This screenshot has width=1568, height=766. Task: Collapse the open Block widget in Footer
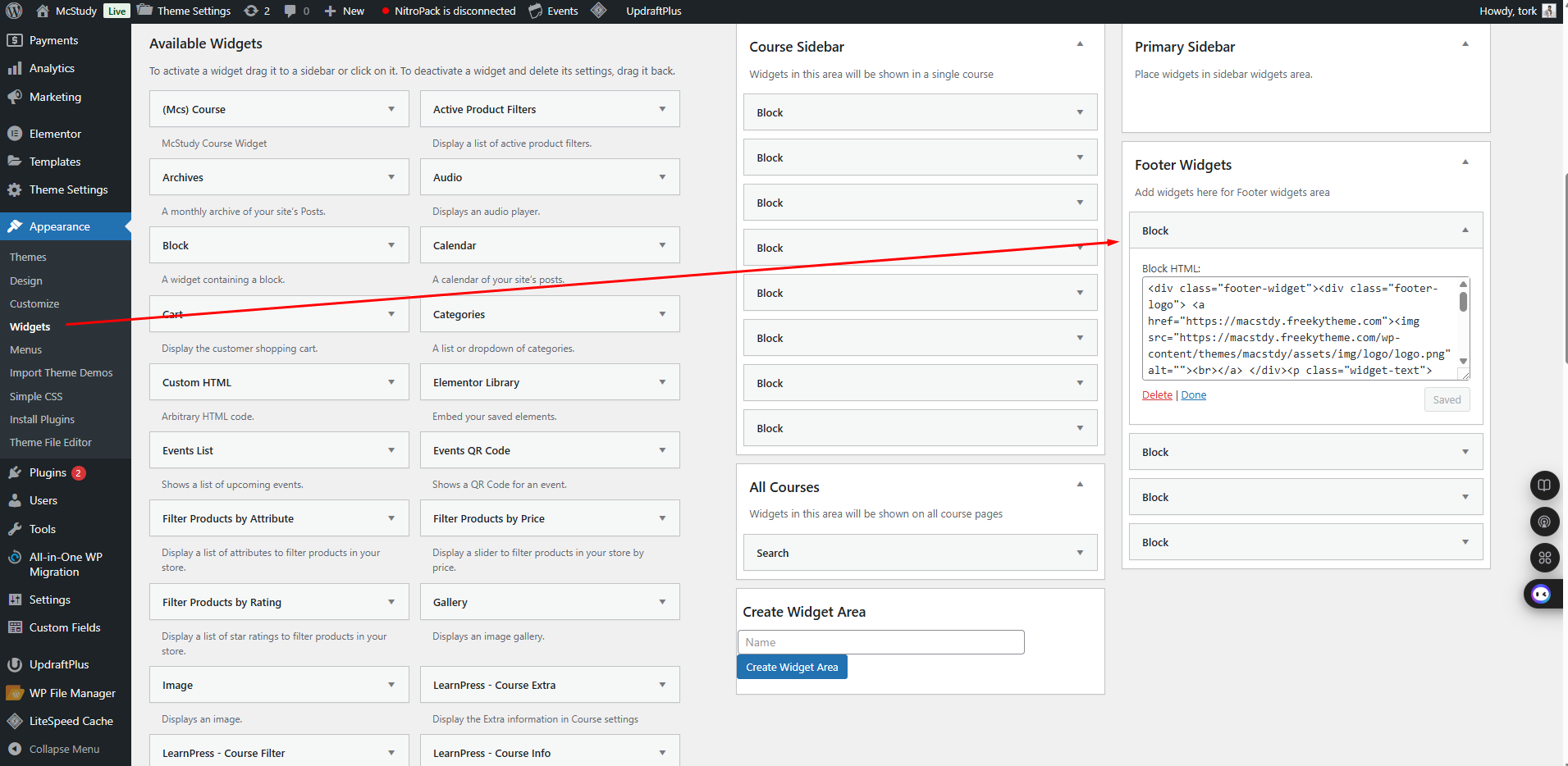click(1465, 230)
